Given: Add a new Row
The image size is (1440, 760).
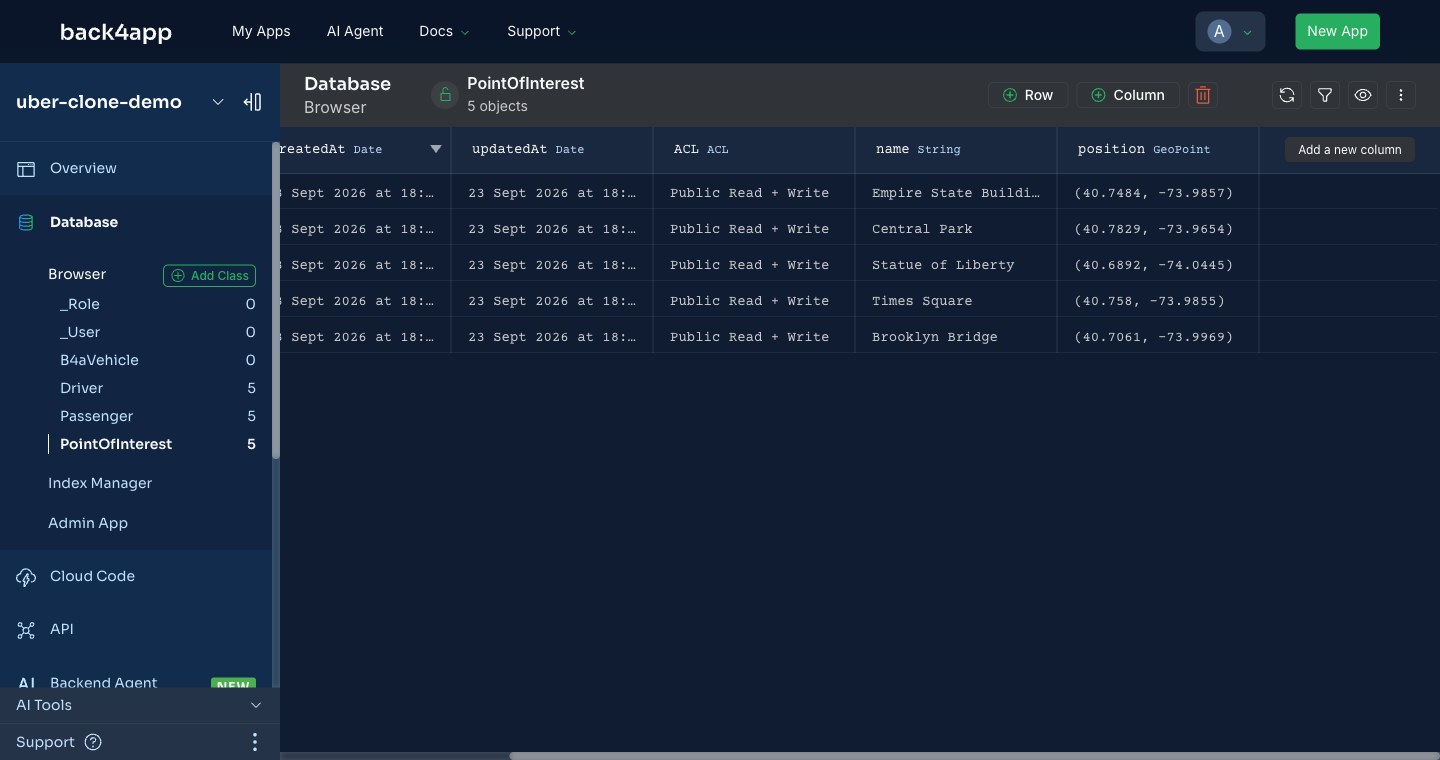Looking at the screenshot, I should coord(1028,95).
